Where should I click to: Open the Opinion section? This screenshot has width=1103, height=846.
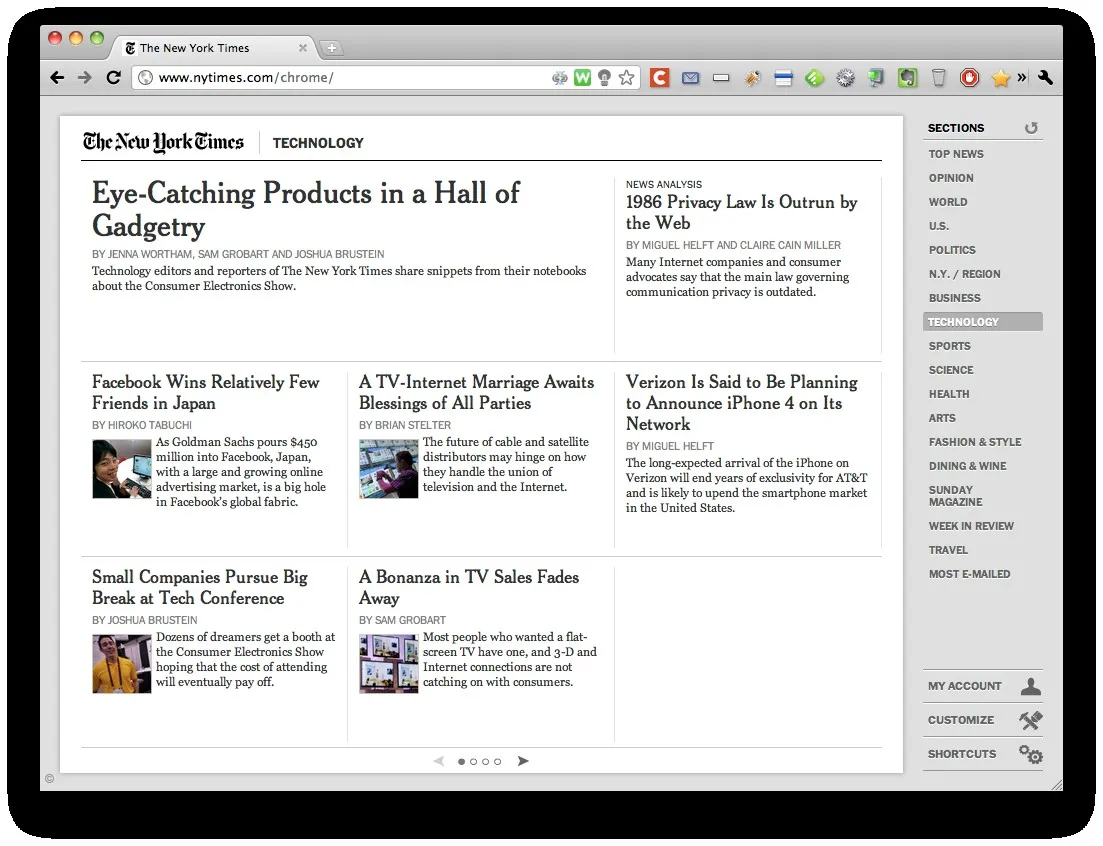(951, 178)
